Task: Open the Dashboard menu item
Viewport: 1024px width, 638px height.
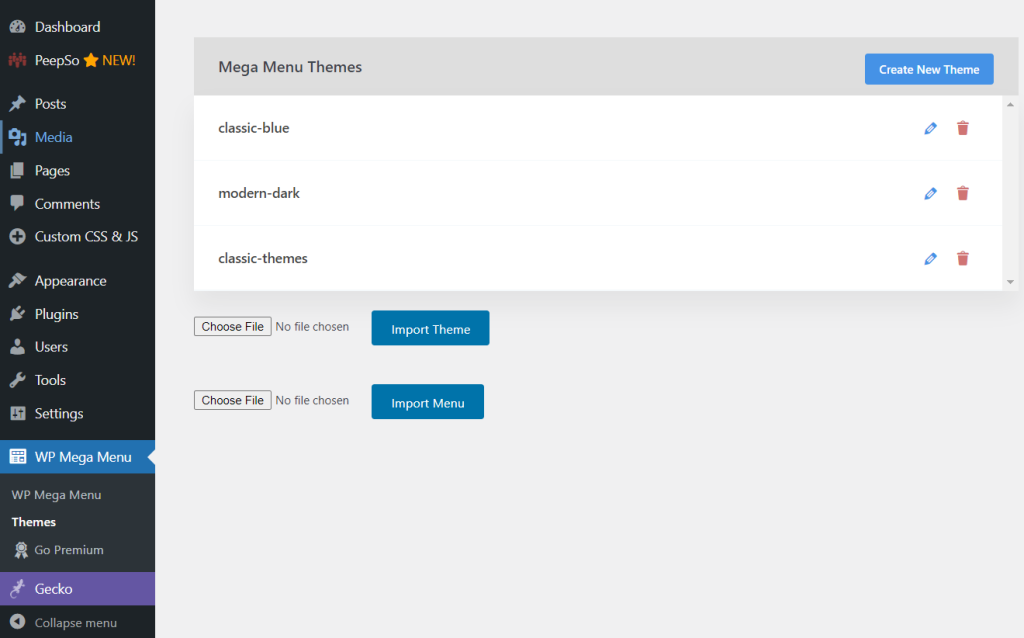Action: pyautogui.click(x=78, y=27)
